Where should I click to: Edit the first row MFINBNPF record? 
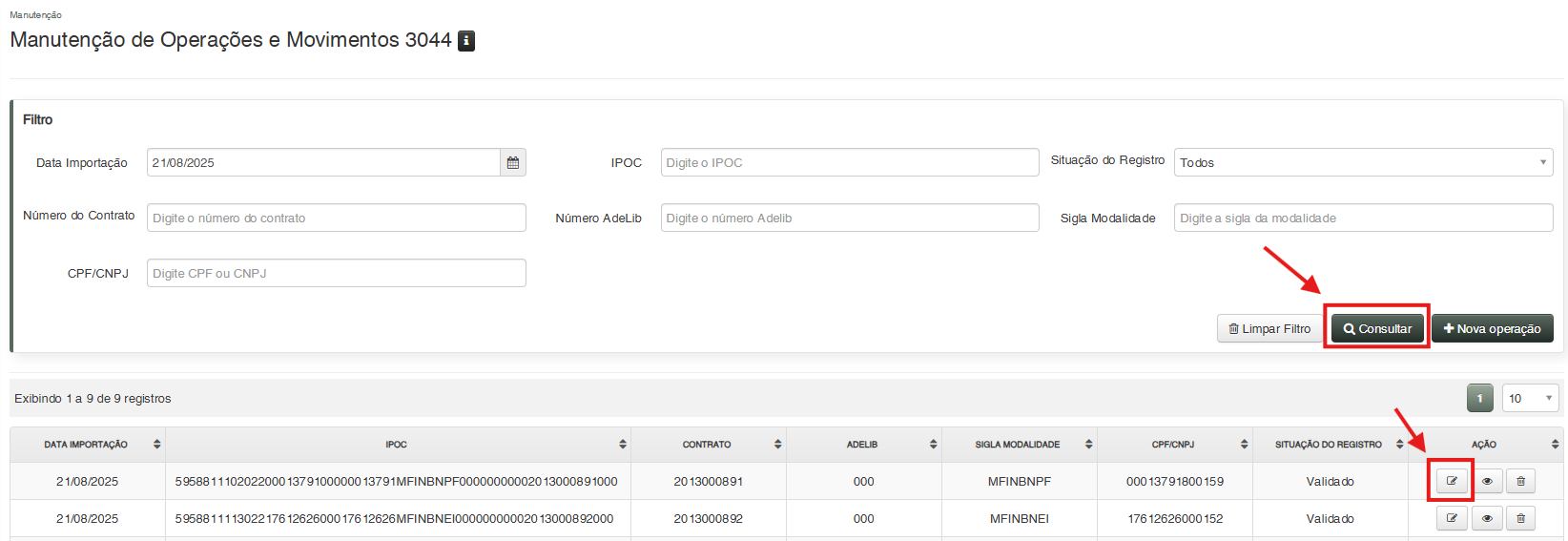[x=1452, y=481]
